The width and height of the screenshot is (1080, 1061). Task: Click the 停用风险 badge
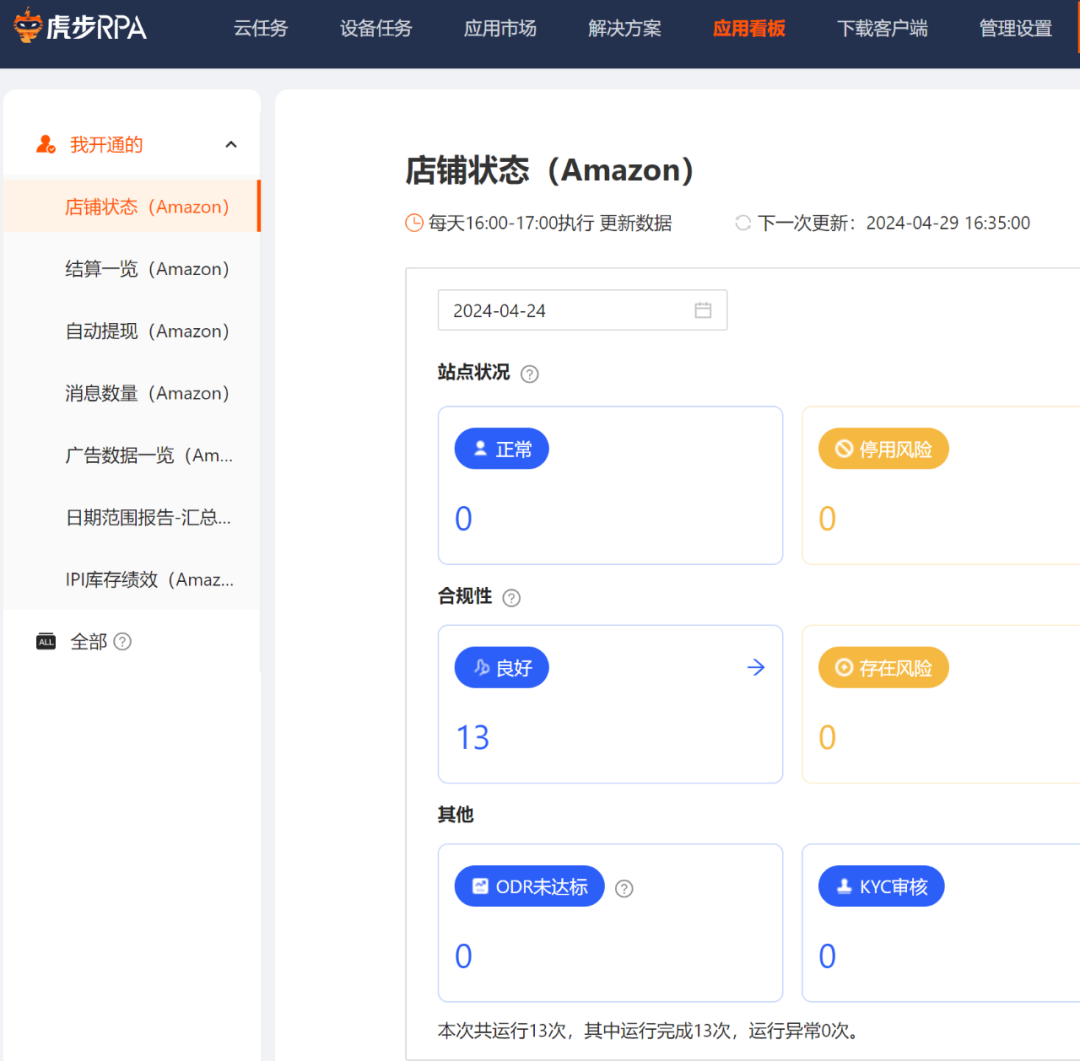(x=883, y=449)
